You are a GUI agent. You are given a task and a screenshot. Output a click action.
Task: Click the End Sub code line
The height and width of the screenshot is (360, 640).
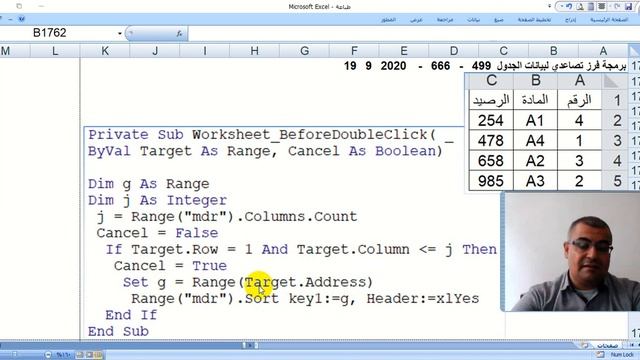[x=118, y=331]
